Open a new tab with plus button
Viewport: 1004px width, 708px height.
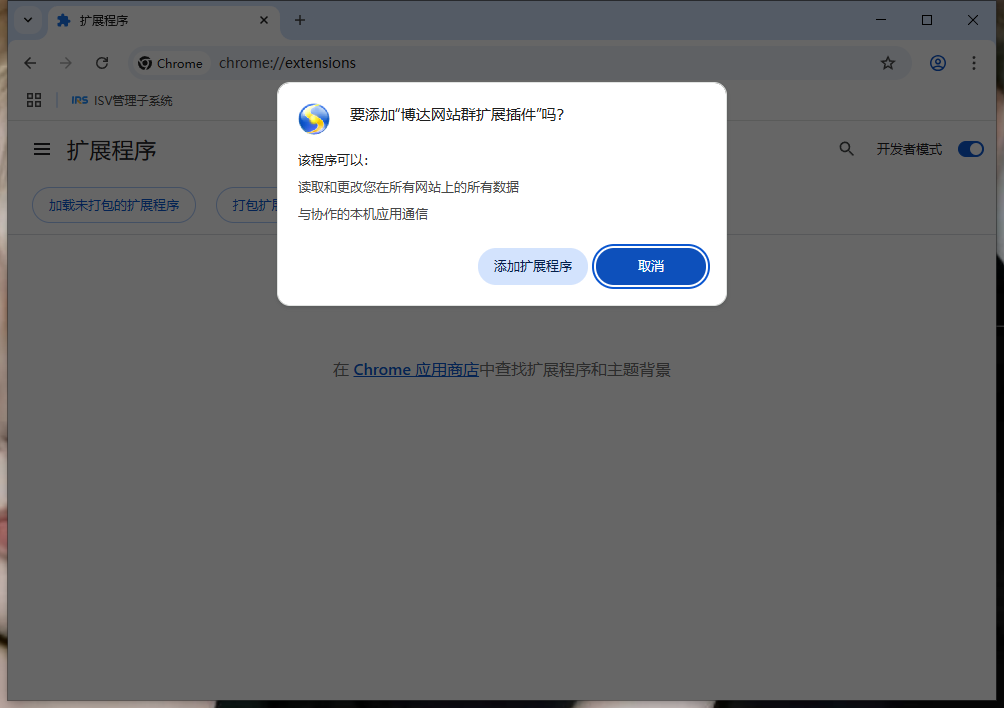300,20
